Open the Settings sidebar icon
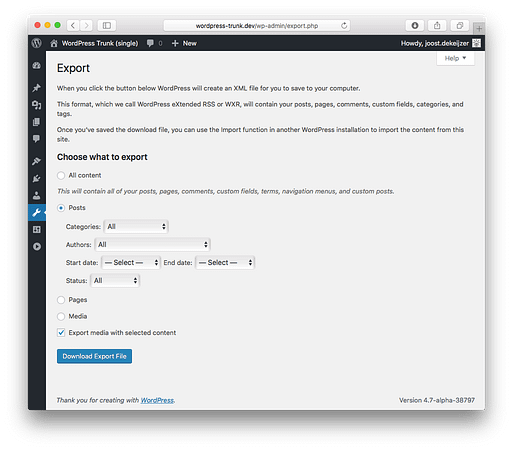513x450 pixels. click(x=37, y=229)
